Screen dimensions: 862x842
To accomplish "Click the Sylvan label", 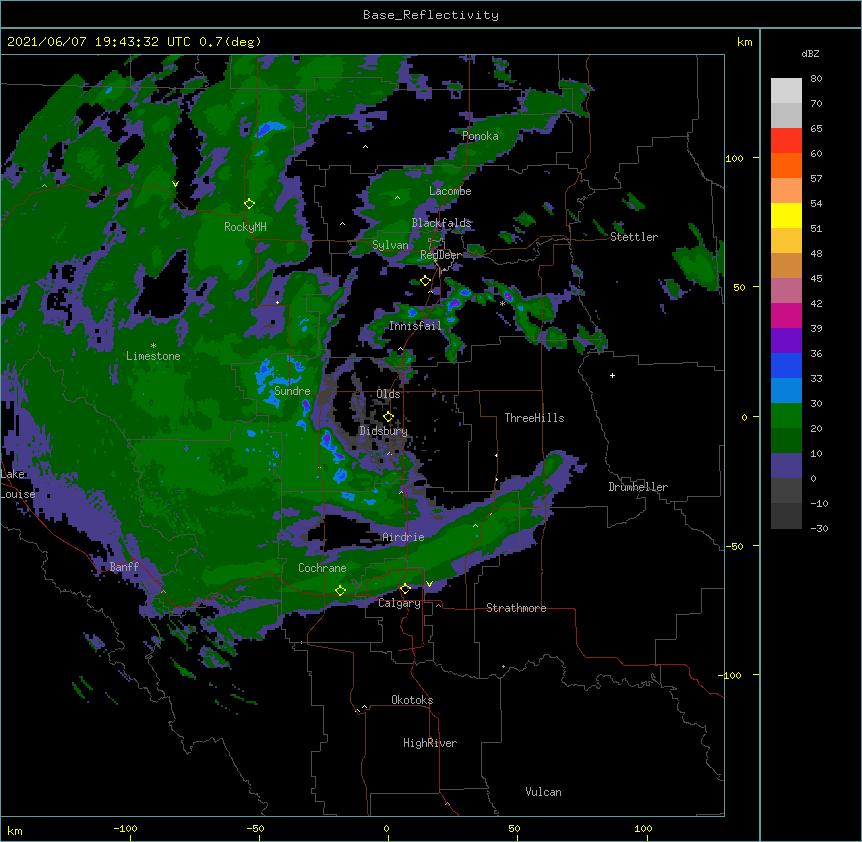I will pos(390,245).
